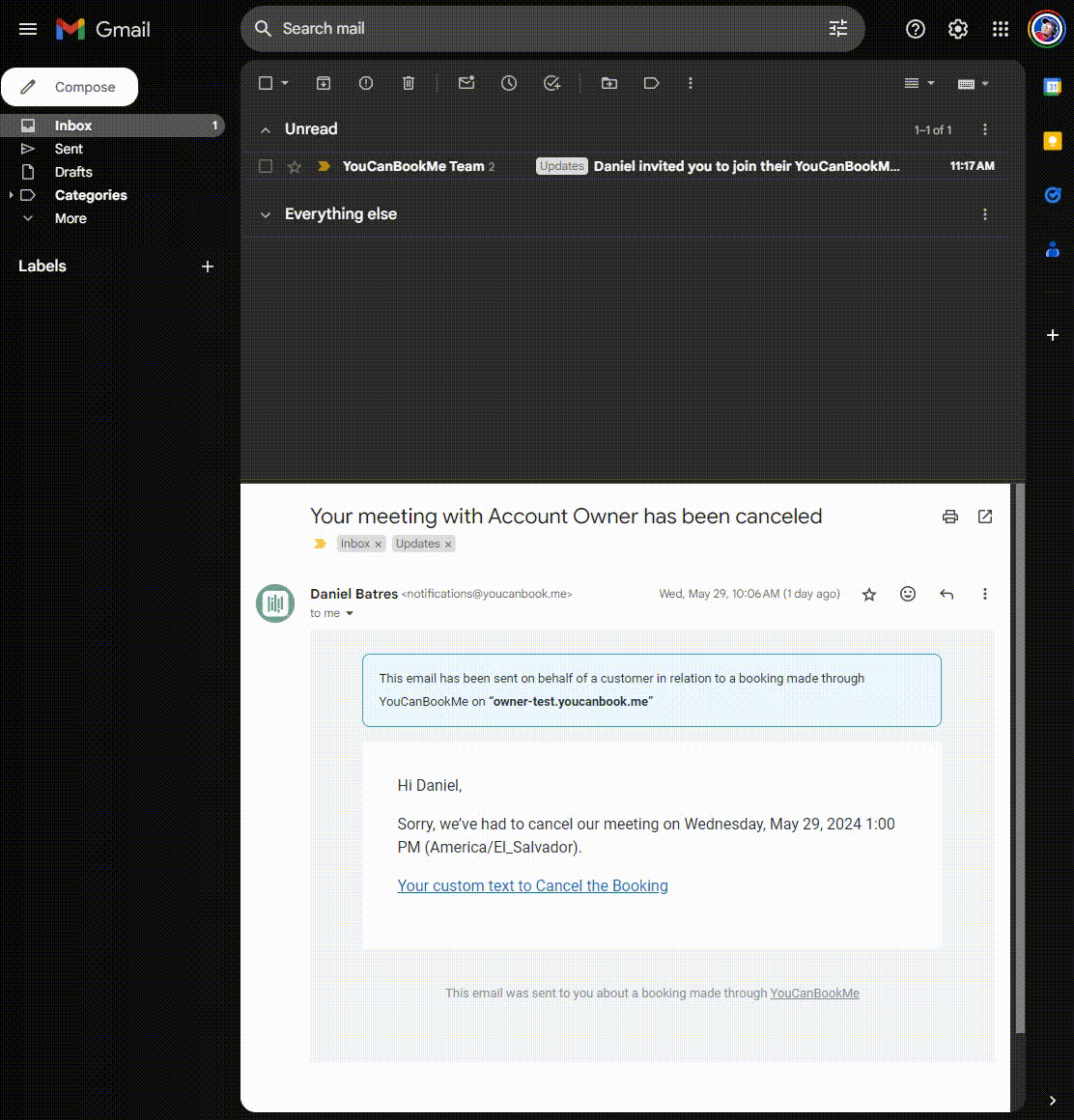Tick the select-all checkbox in toolbar
This screenshot has height=1120, width=1074.
pyautogui.click(x=265, y=83)
